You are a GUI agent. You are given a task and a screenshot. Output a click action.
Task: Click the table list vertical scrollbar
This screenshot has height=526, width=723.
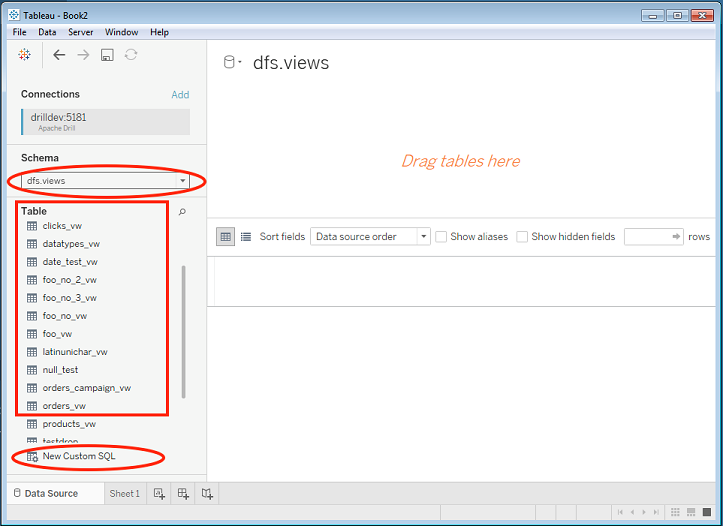point(182,330)
